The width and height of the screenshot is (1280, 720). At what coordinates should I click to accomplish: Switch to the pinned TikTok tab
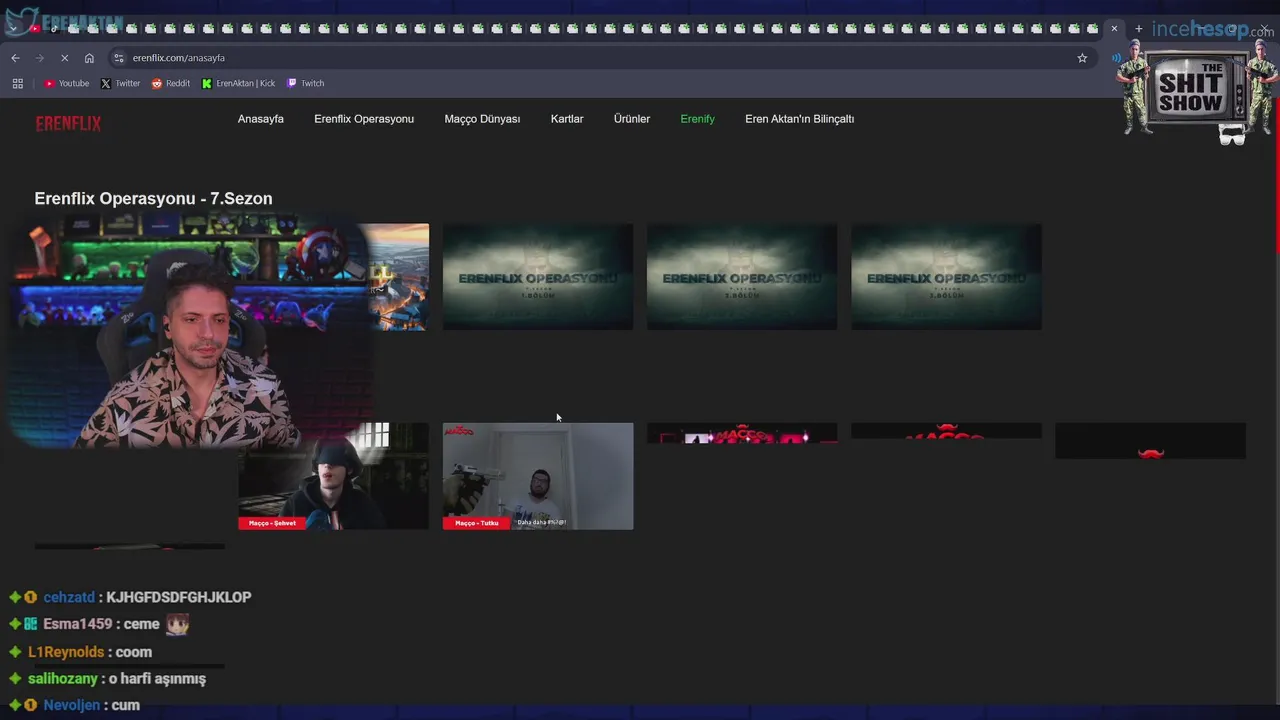(54, 29)
